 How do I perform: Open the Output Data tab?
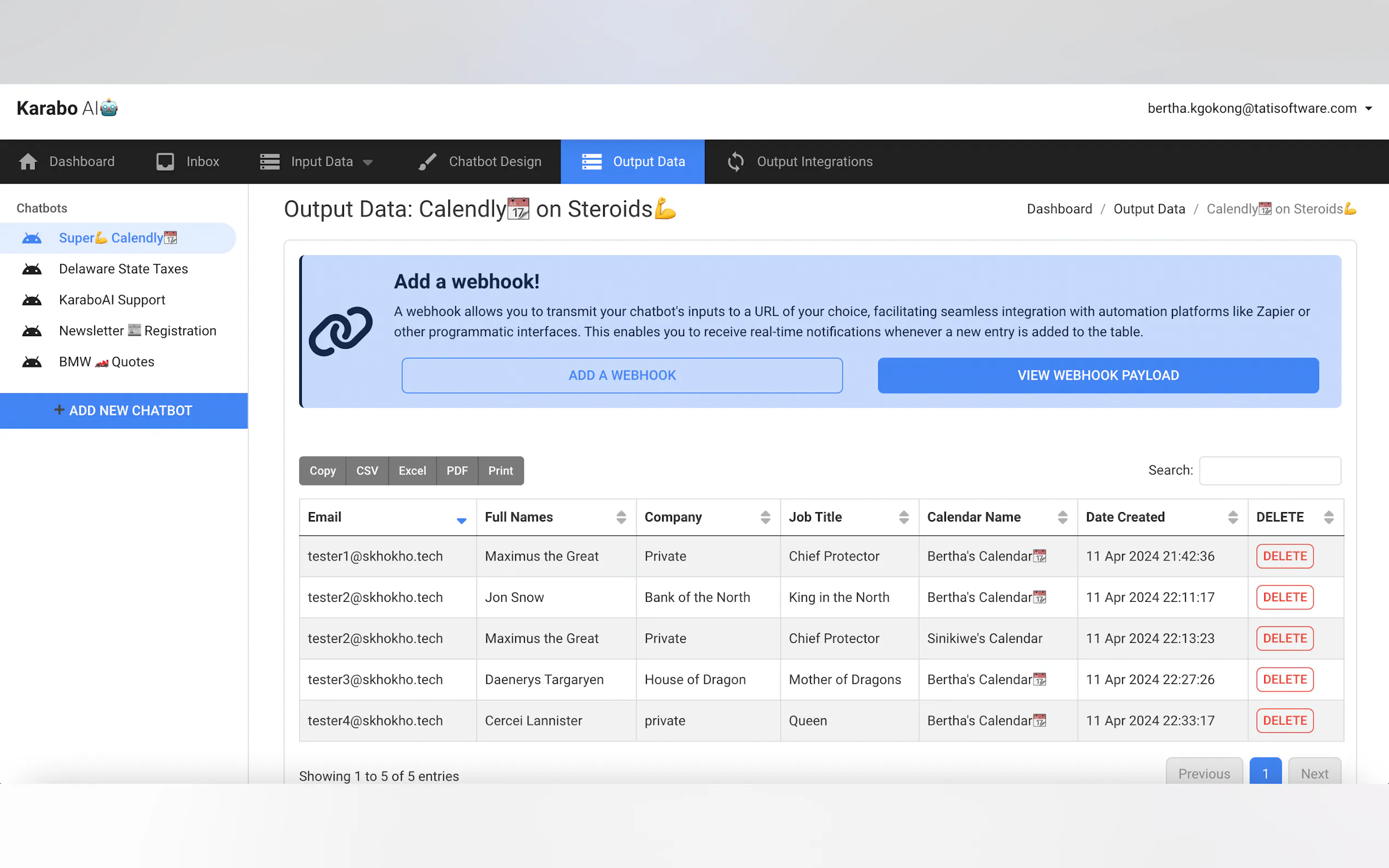pos(633,162)
